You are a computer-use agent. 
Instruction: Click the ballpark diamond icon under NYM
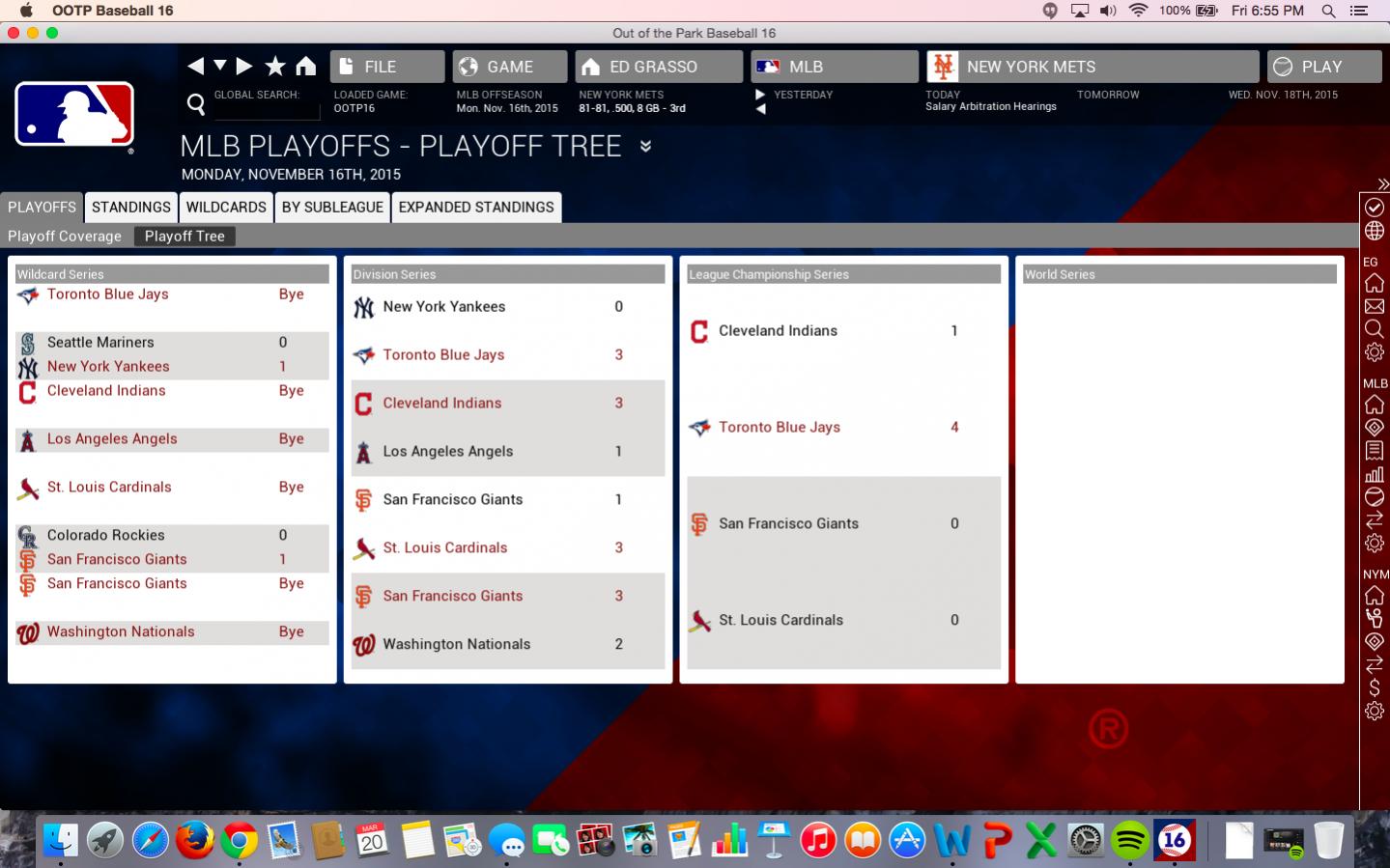1375,642
